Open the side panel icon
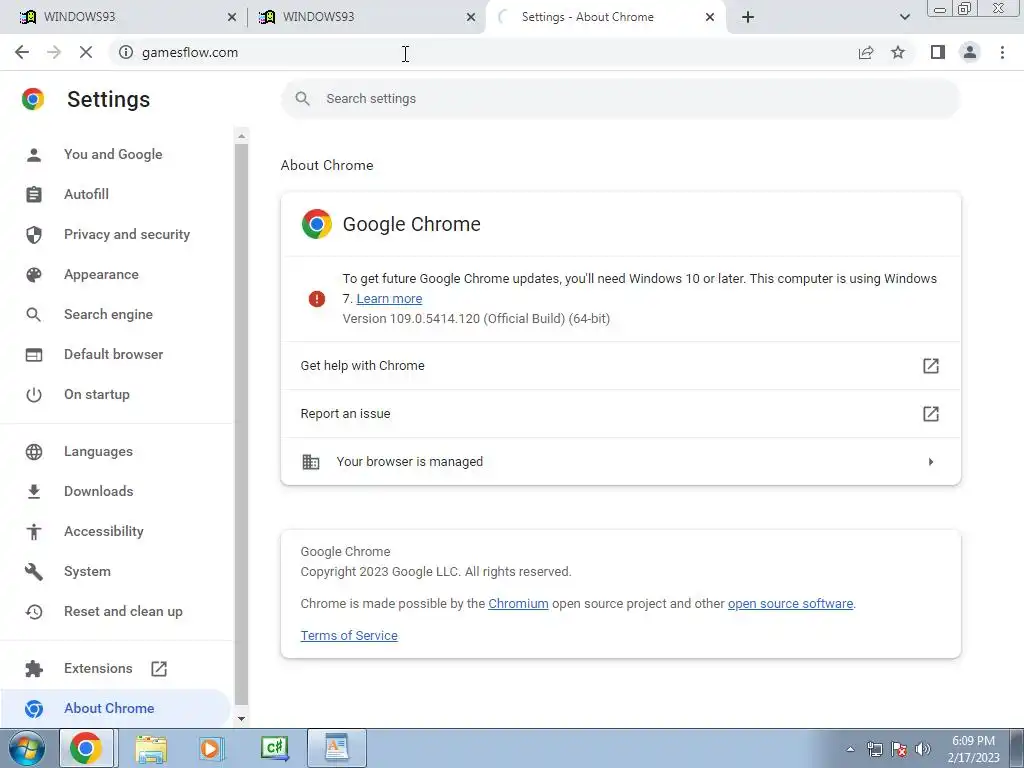 (x=938, y=52)
